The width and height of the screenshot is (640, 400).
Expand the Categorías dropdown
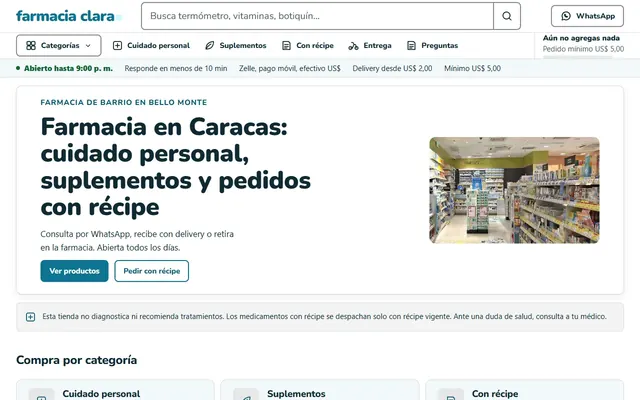59,45
